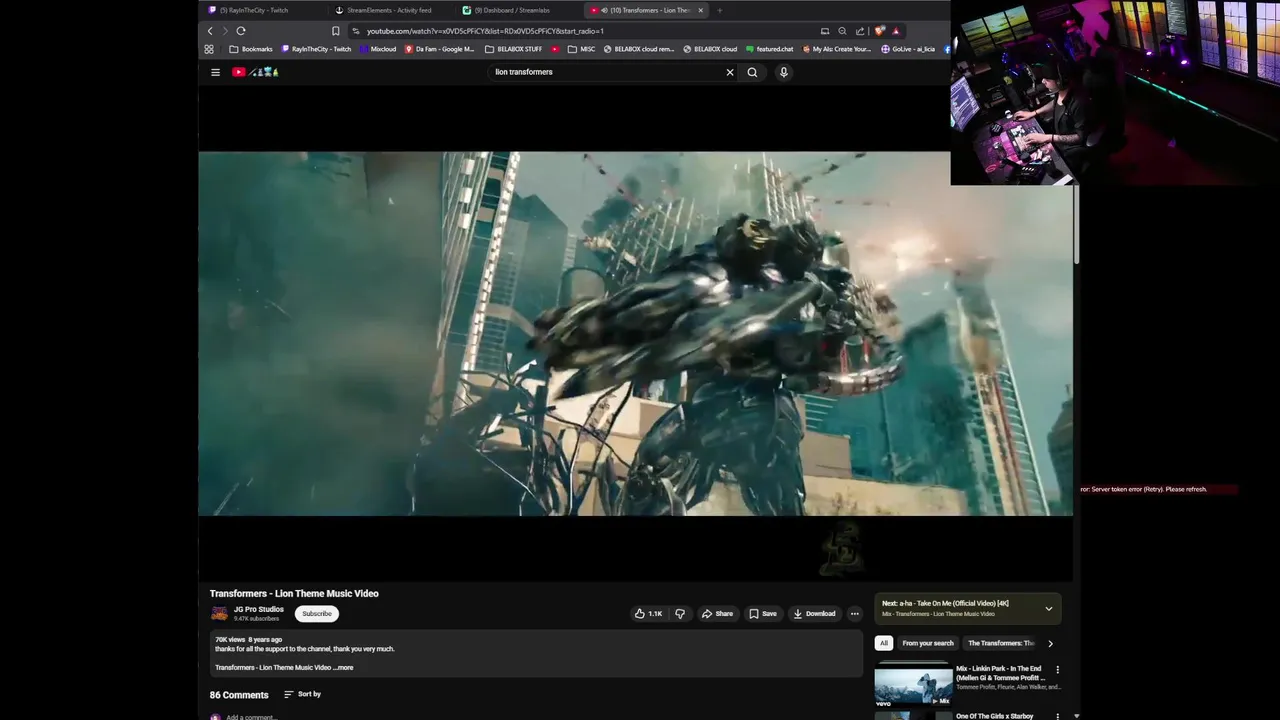Open the Bookmarks folder dropdown
The height and width of the screenshot is (720, 1280).
point(250,49)
